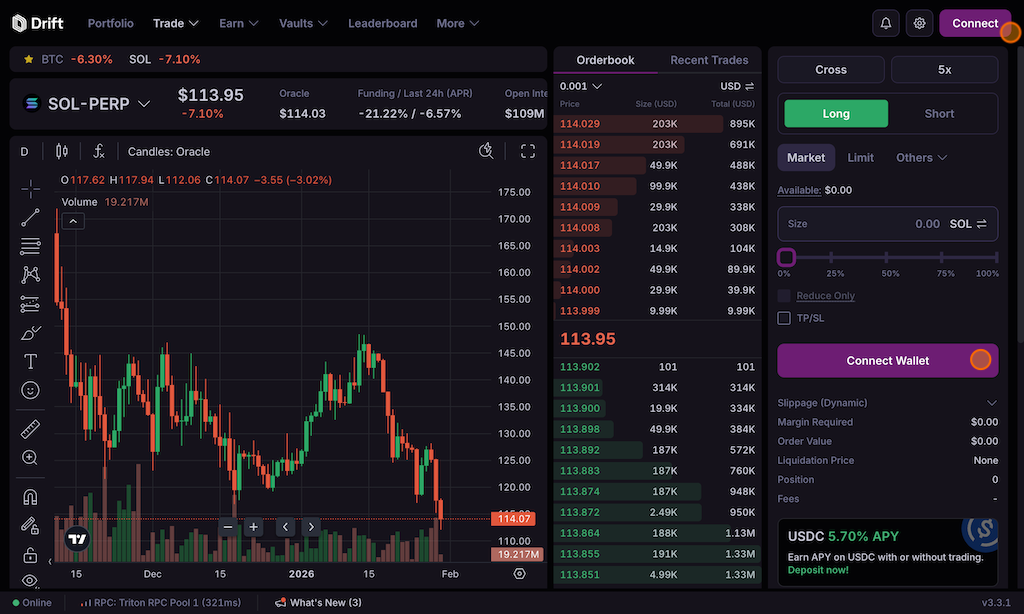This screenshot has width=1024, height=614.
Task: Open the Leaderboard page
Action: click(383, 23)
